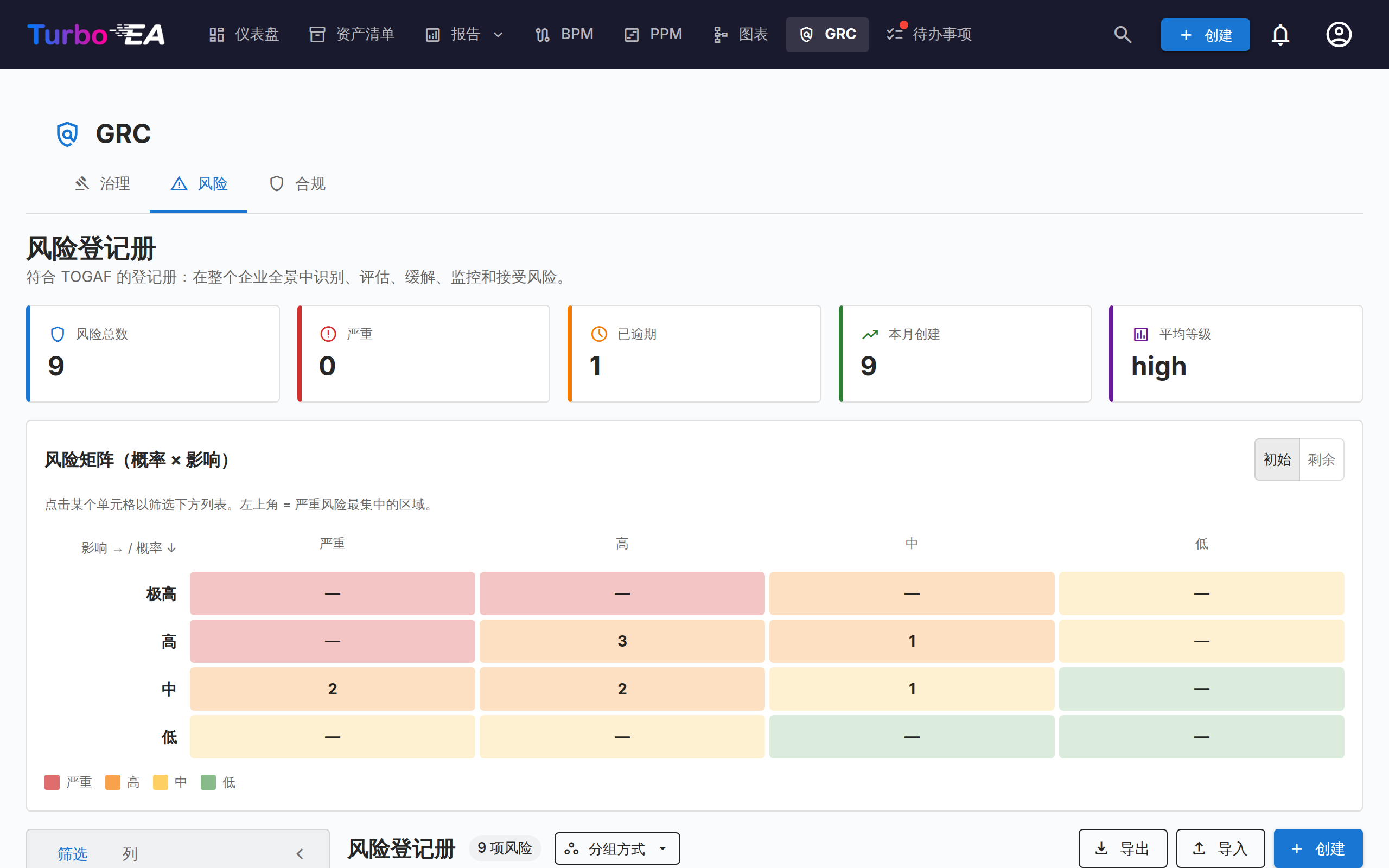The image size is (1389, 868).
Task: Collapse the filter panel chevron
Action: (300, 854)
